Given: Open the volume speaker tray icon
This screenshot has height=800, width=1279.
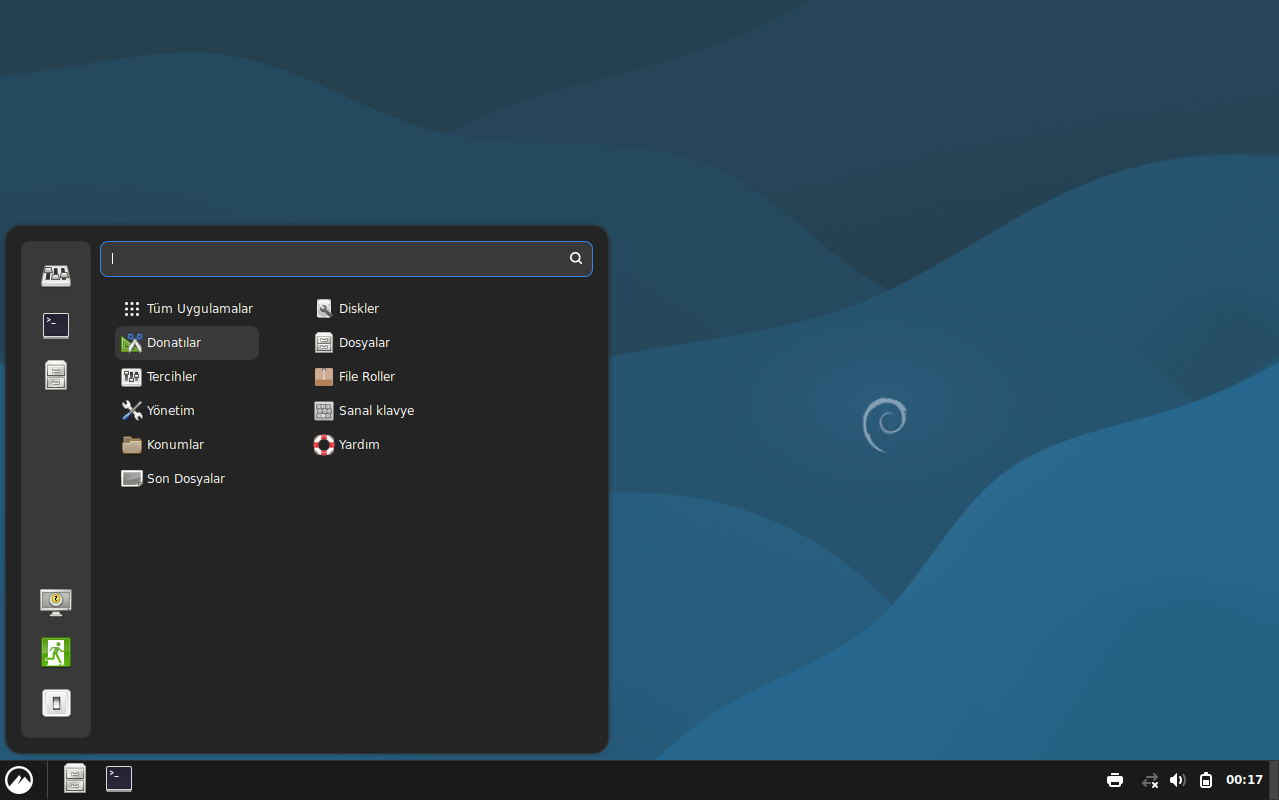Looking at the screenshot, I should tap(1178, 780).
